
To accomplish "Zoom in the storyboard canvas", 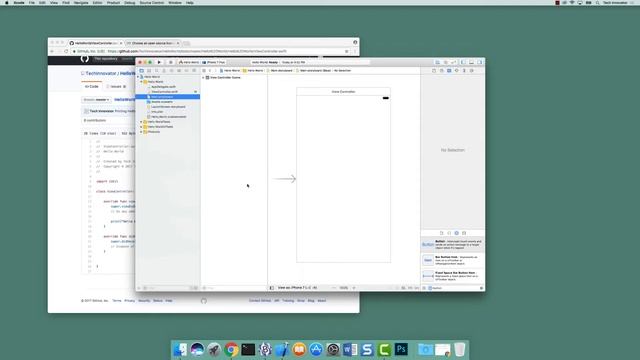I will click(354, 288).
